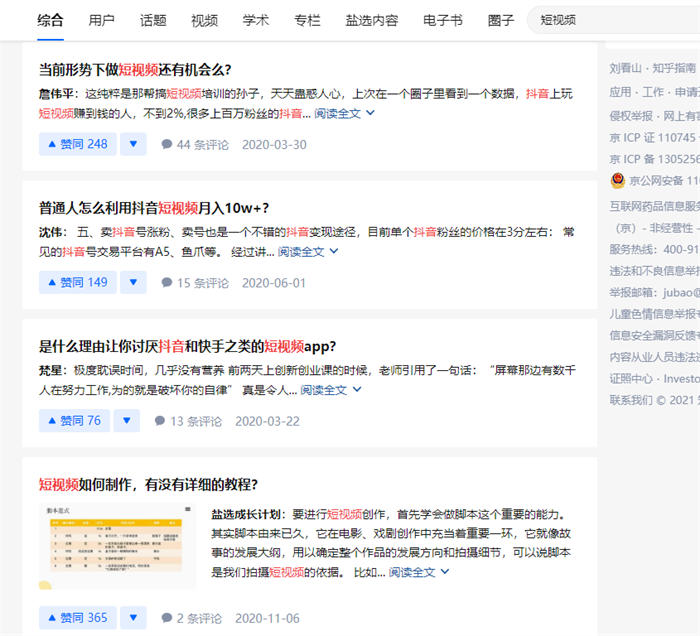
Task: Switch to the 用户 tab
Action: 101,20
